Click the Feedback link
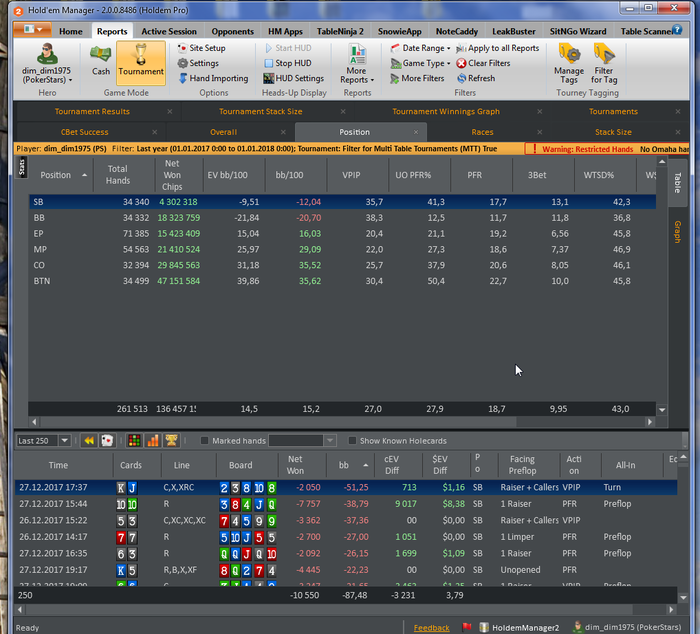This screenshot has width=700, height=634. point(431,628)
